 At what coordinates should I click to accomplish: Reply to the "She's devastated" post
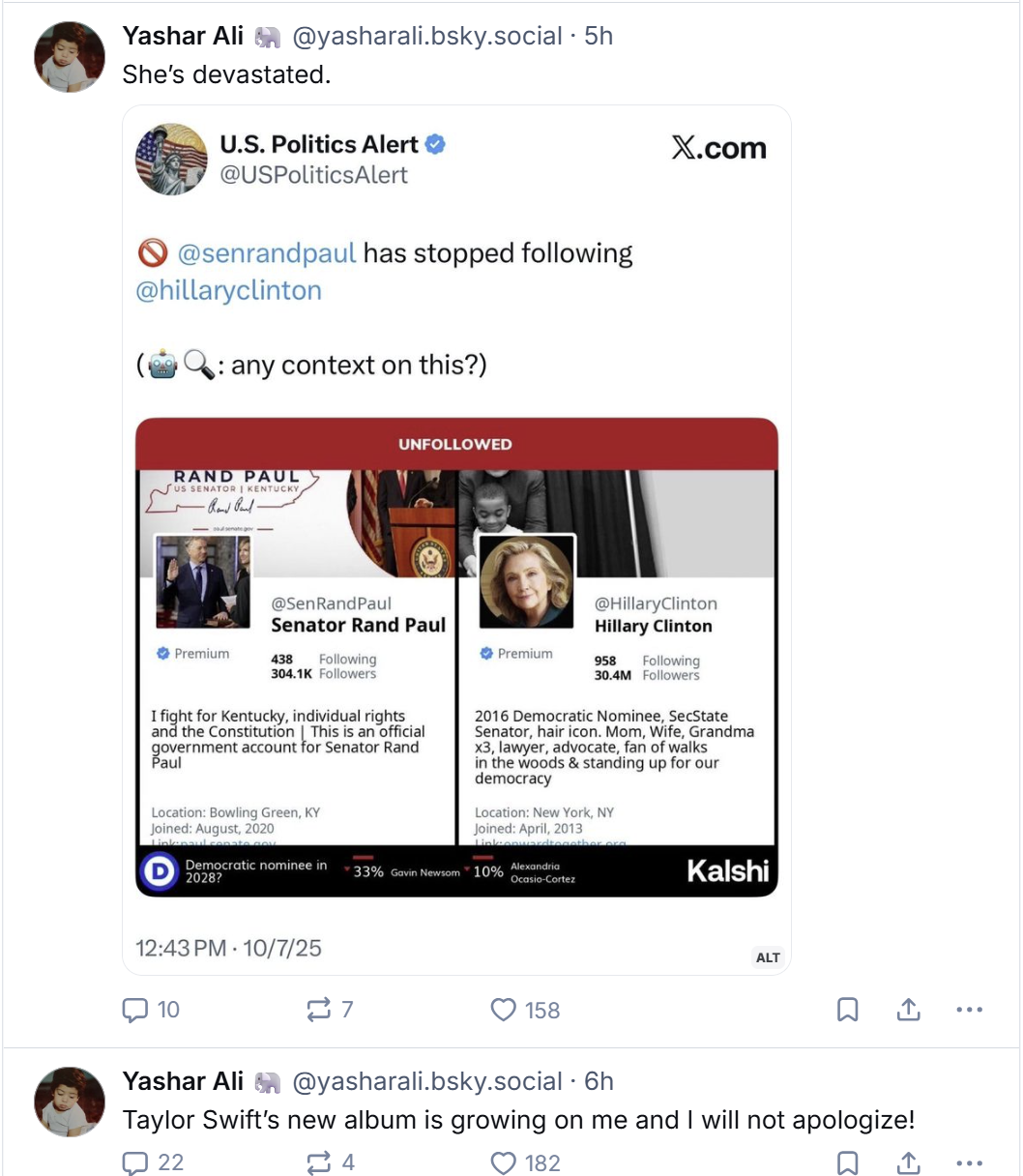pos(134,1010)
